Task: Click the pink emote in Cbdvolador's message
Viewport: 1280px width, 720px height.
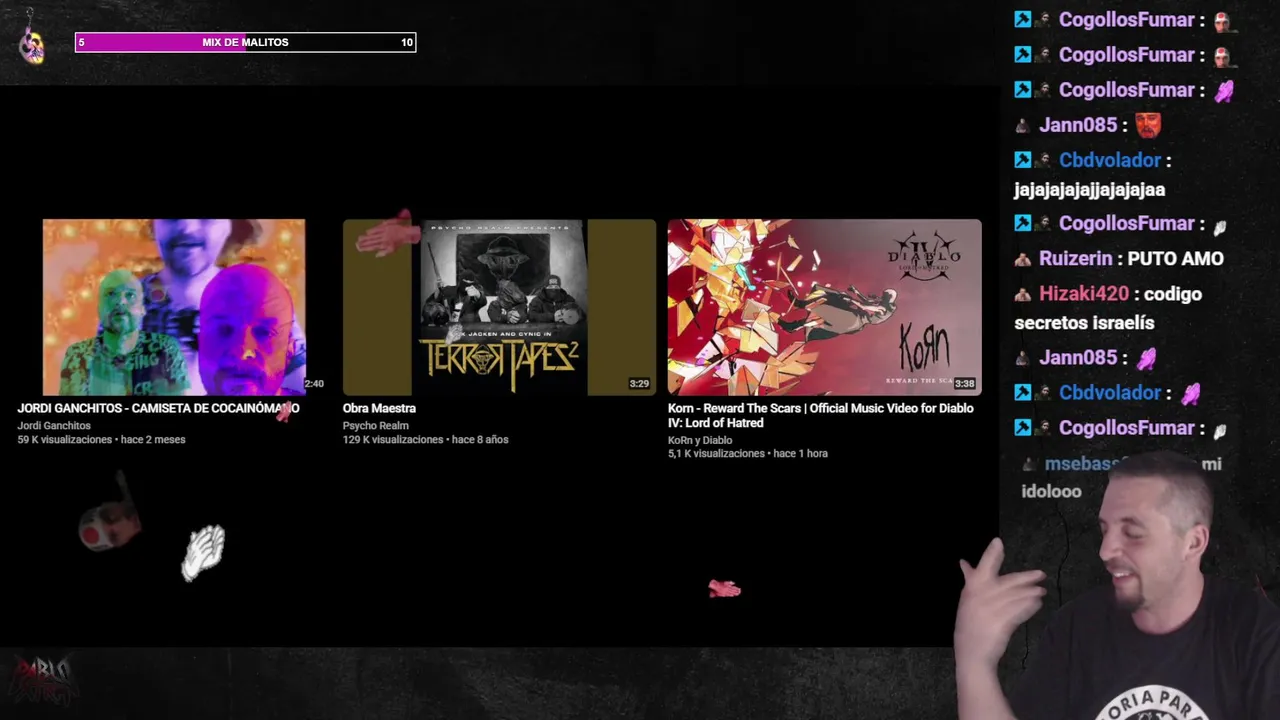Action: (1190, 393)
